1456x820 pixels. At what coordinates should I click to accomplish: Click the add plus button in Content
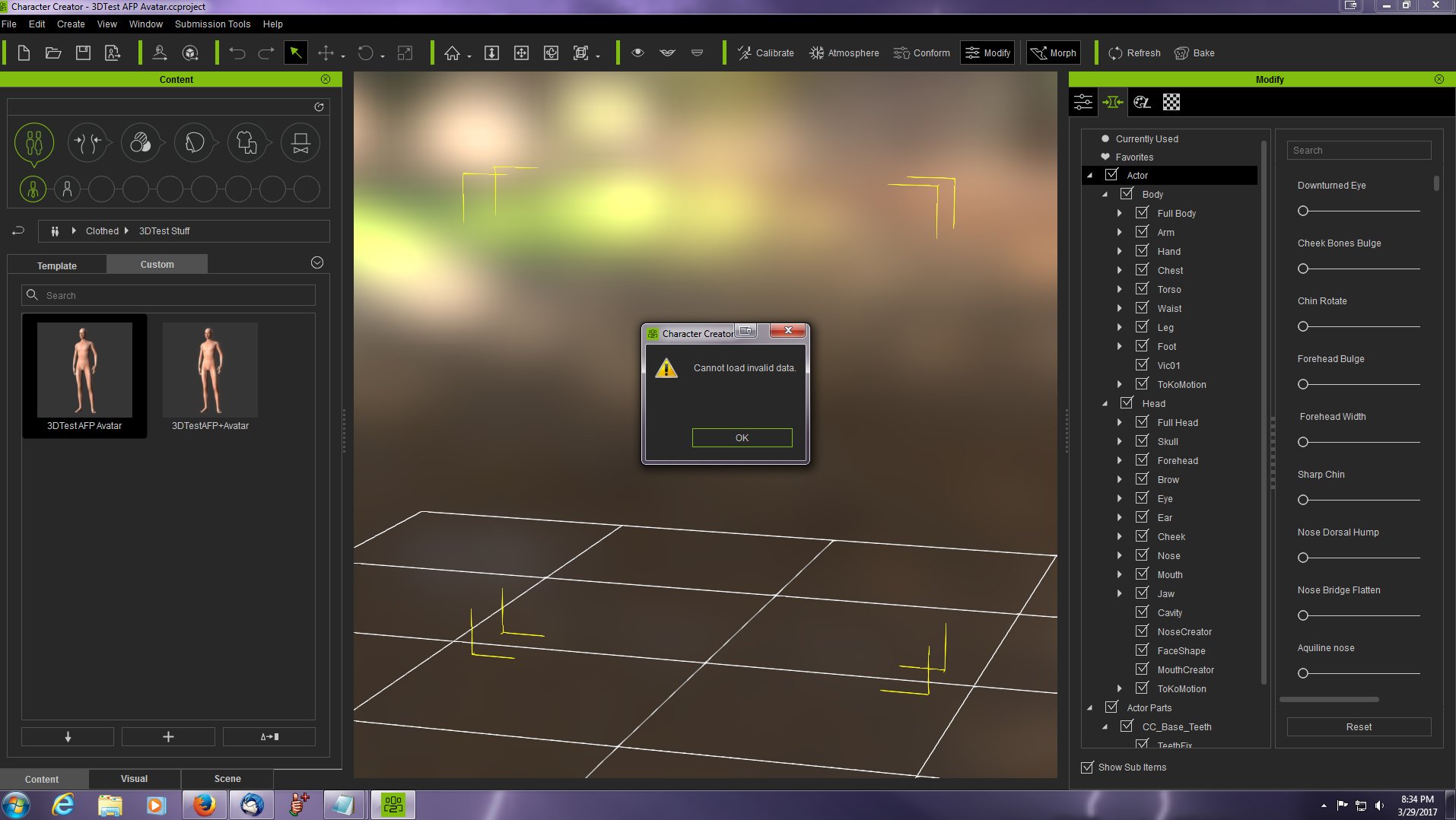(x=168, y=736)
